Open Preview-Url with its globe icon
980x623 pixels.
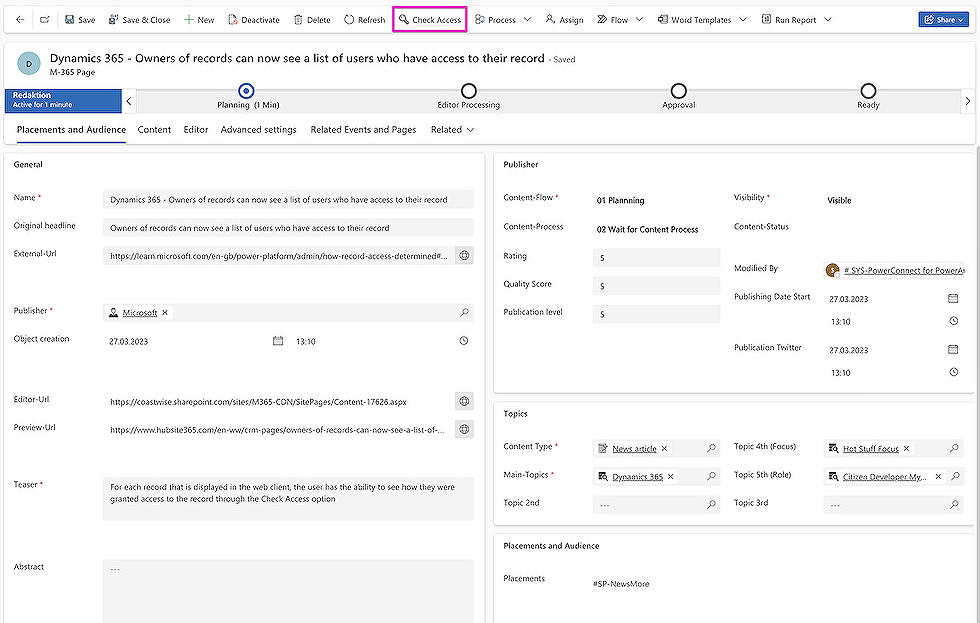click(464, 429)
